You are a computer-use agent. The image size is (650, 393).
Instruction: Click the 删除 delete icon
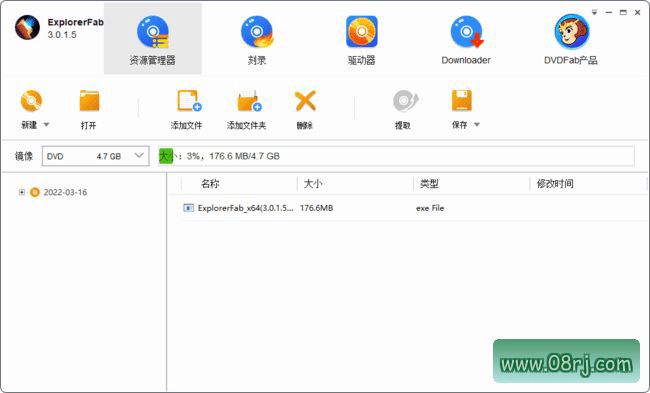pos(305,101)
